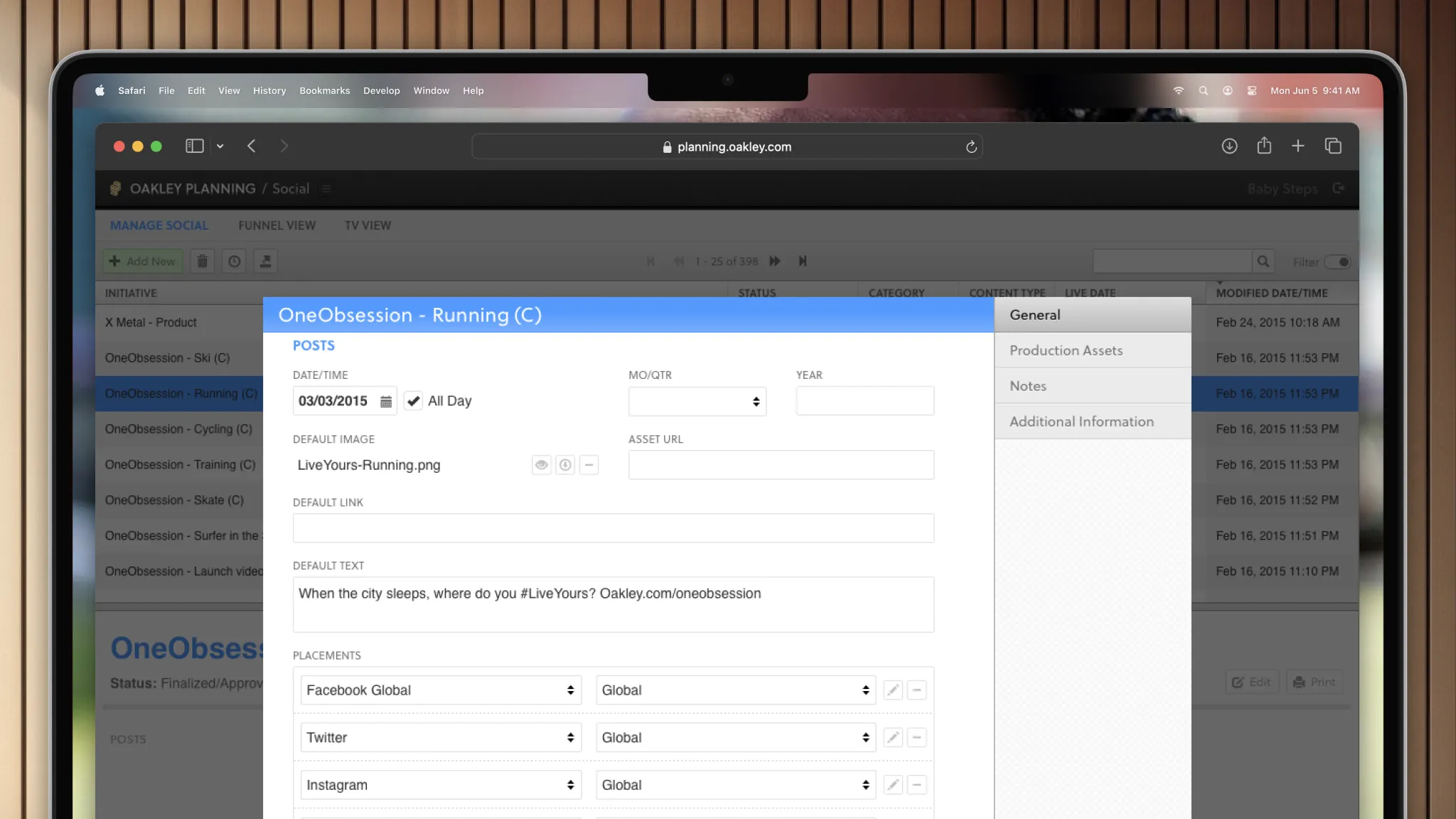Screen dimensions: 1456x819
Task: Open the Global region dropdown for Instagram
Action: (736, 785)
